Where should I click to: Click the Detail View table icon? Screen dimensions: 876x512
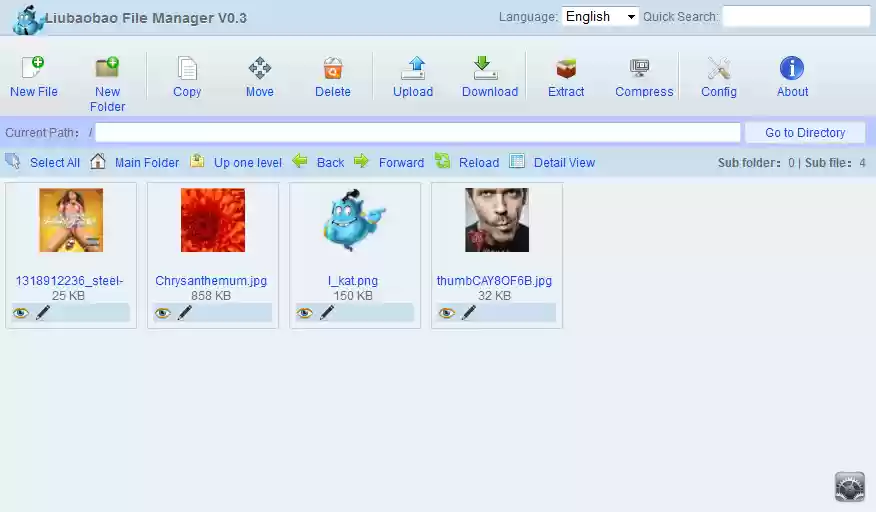pyautogui.click(x=517, y=162)
